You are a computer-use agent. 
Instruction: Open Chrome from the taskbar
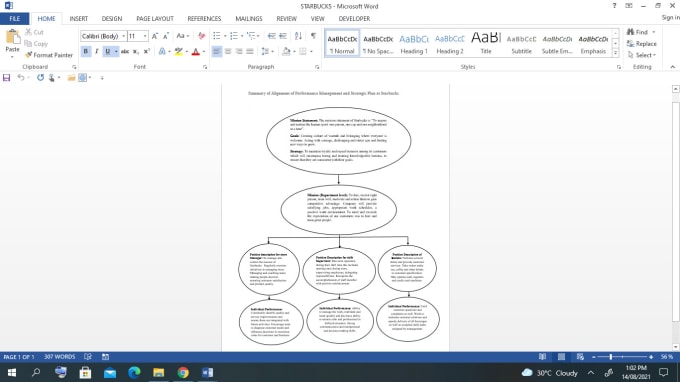click(183, 372)
